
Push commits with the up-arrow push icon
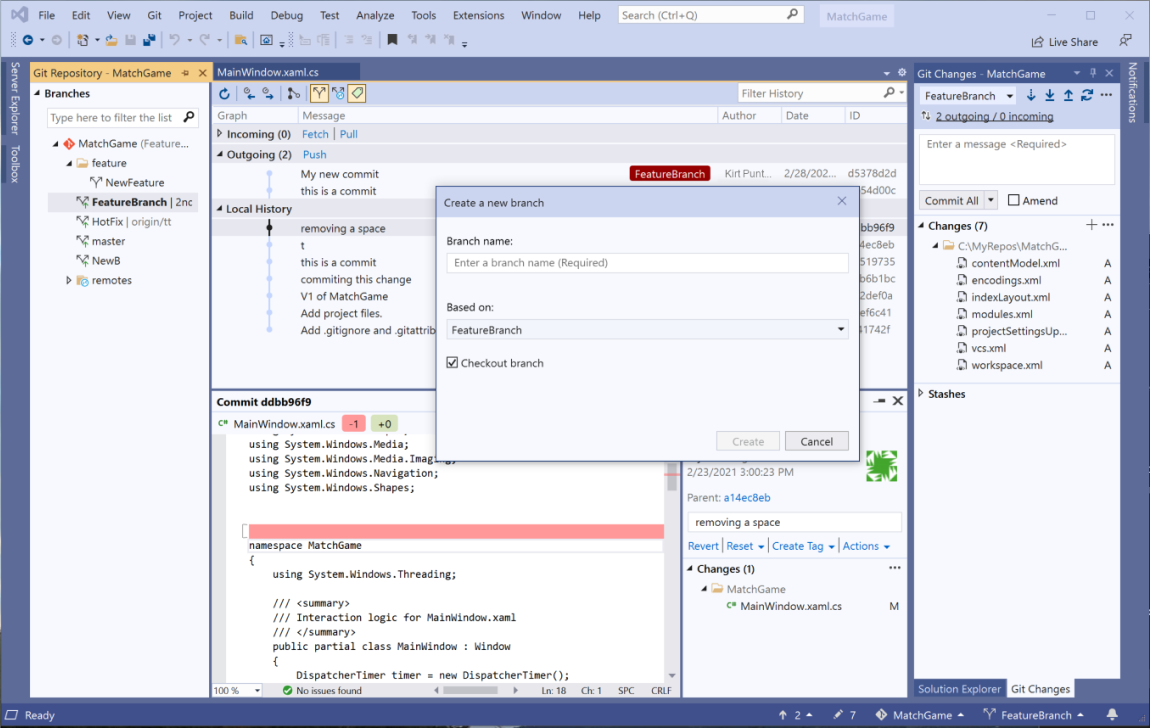point(1069,94)
